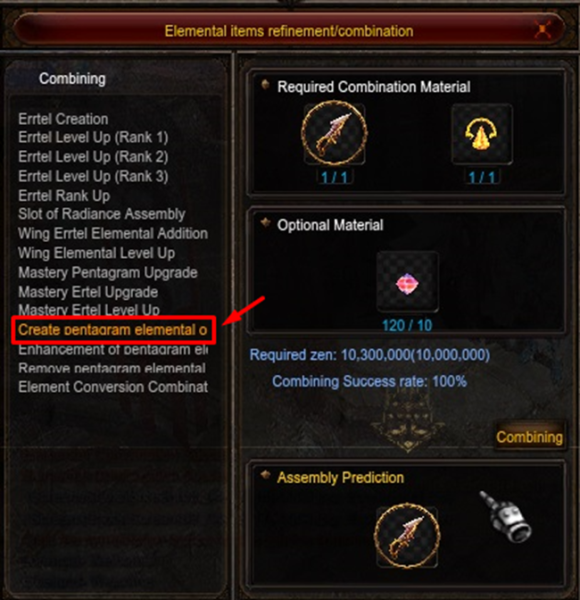Screen dimensions: 580x600
Task: Open Slot of Radiance Assembly
Action: [102, 214]
